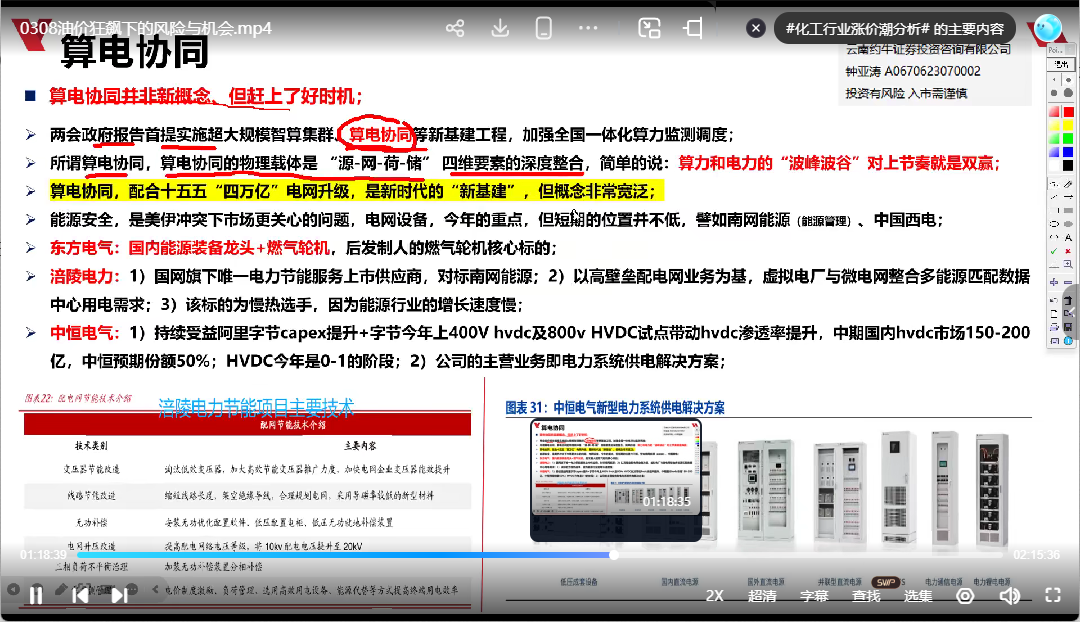Skip to the next video
This screenshot has width=1080, height=622.
click(119, 594)
